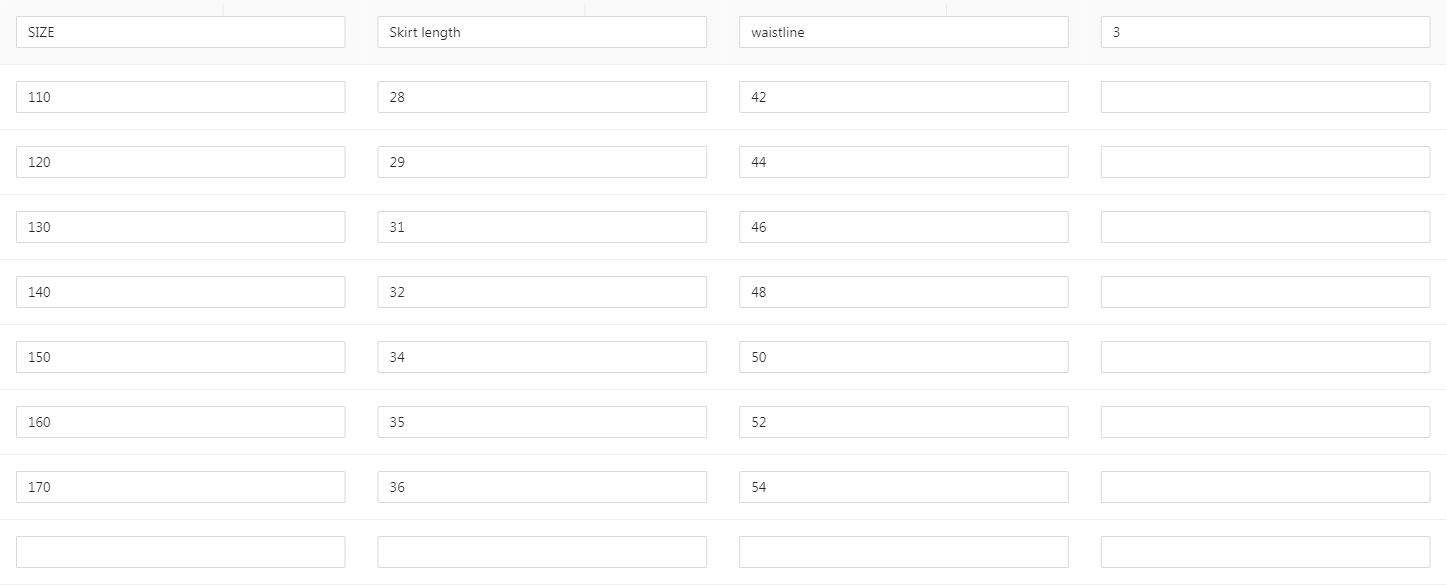
Task: Click the size field showing 110
Action: tap(181, 97)
